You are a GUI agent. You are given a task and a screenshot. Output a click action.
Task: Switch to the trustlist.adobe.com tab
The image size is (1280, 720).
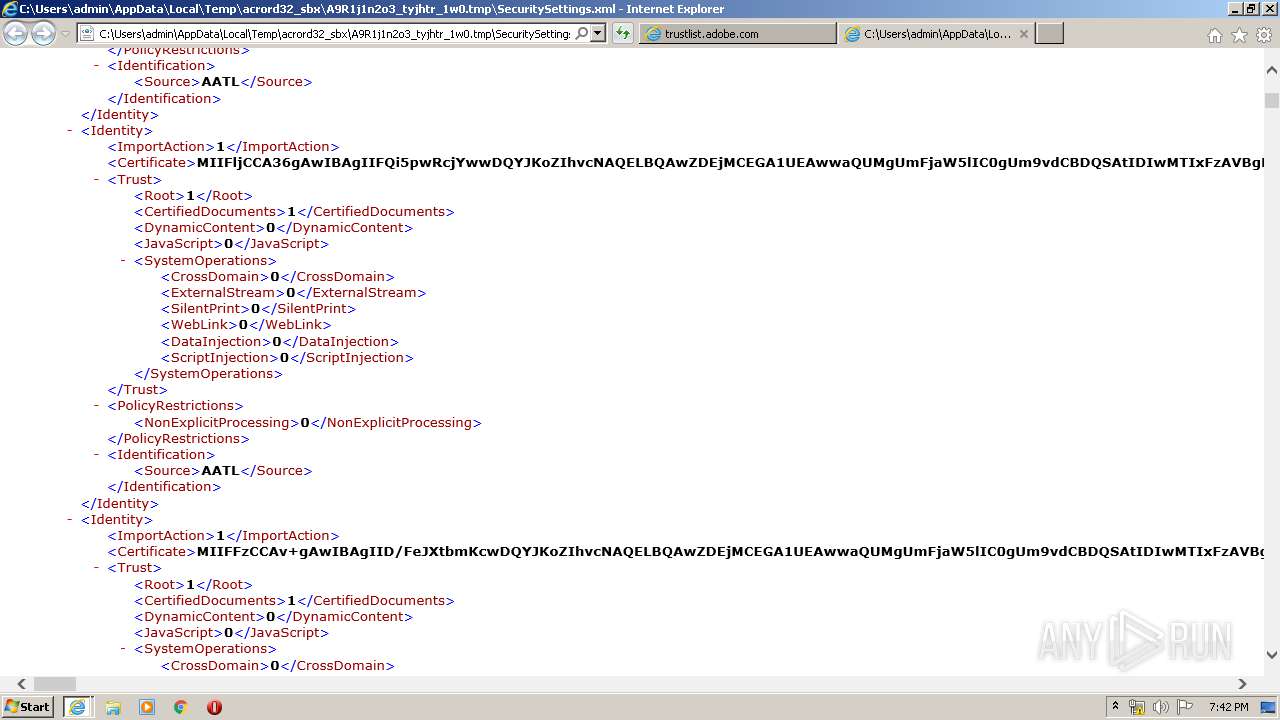[737, 33]
